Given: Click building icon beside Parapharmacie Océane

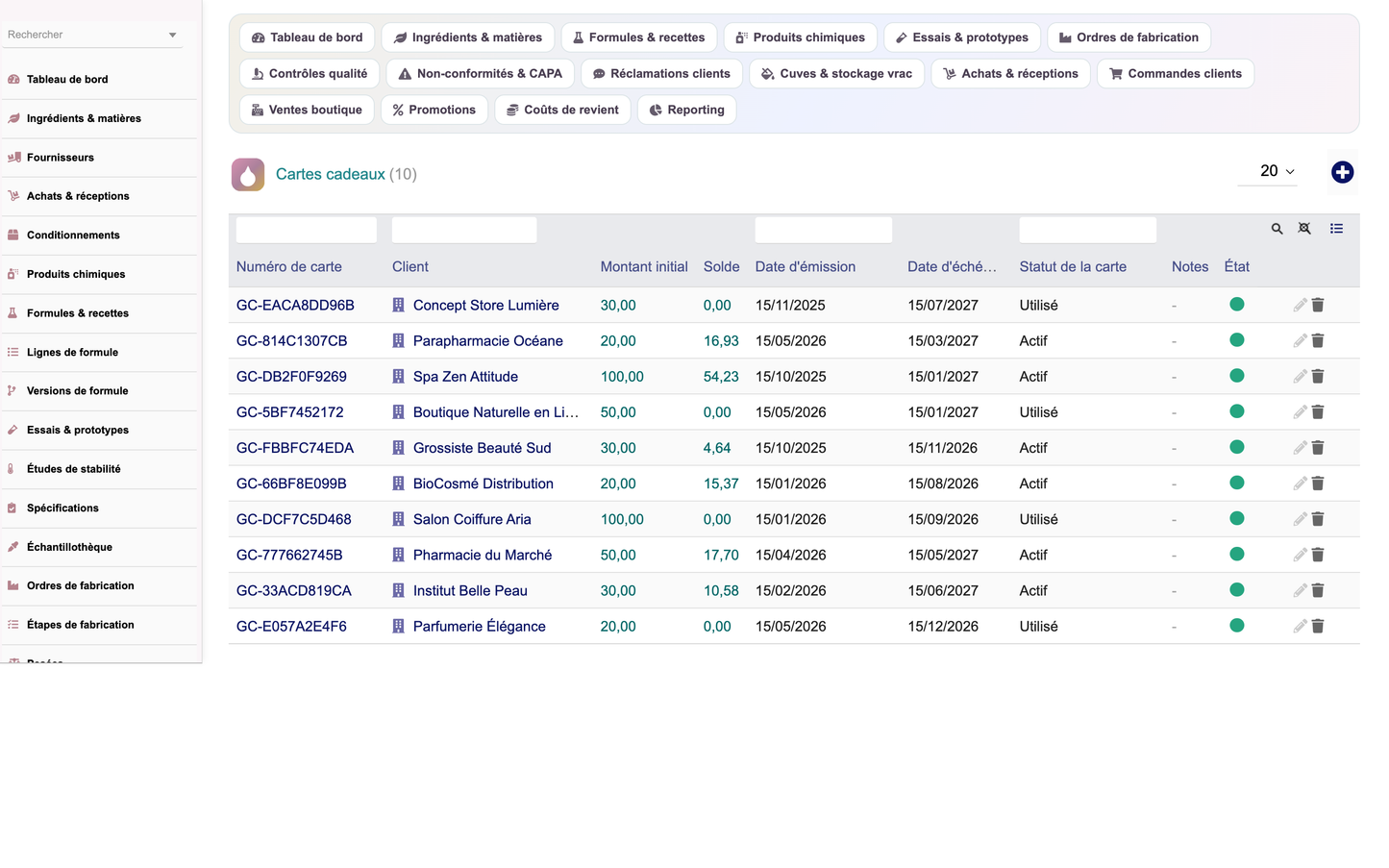Looking at the screenshot, I should coord(398,340).
